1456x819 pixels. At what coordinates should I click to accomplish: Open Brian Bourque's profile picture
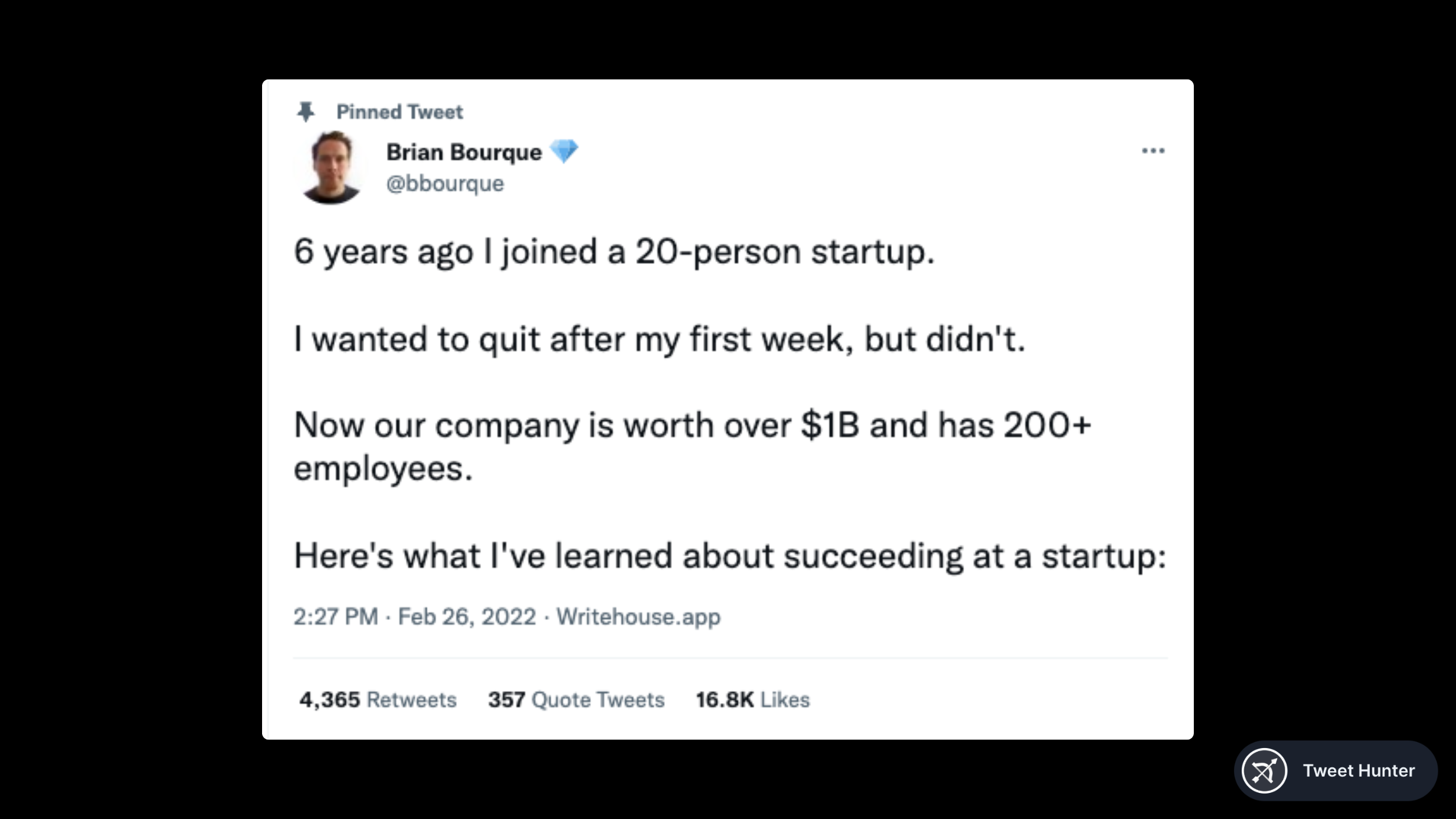click(x=330, y=167)
